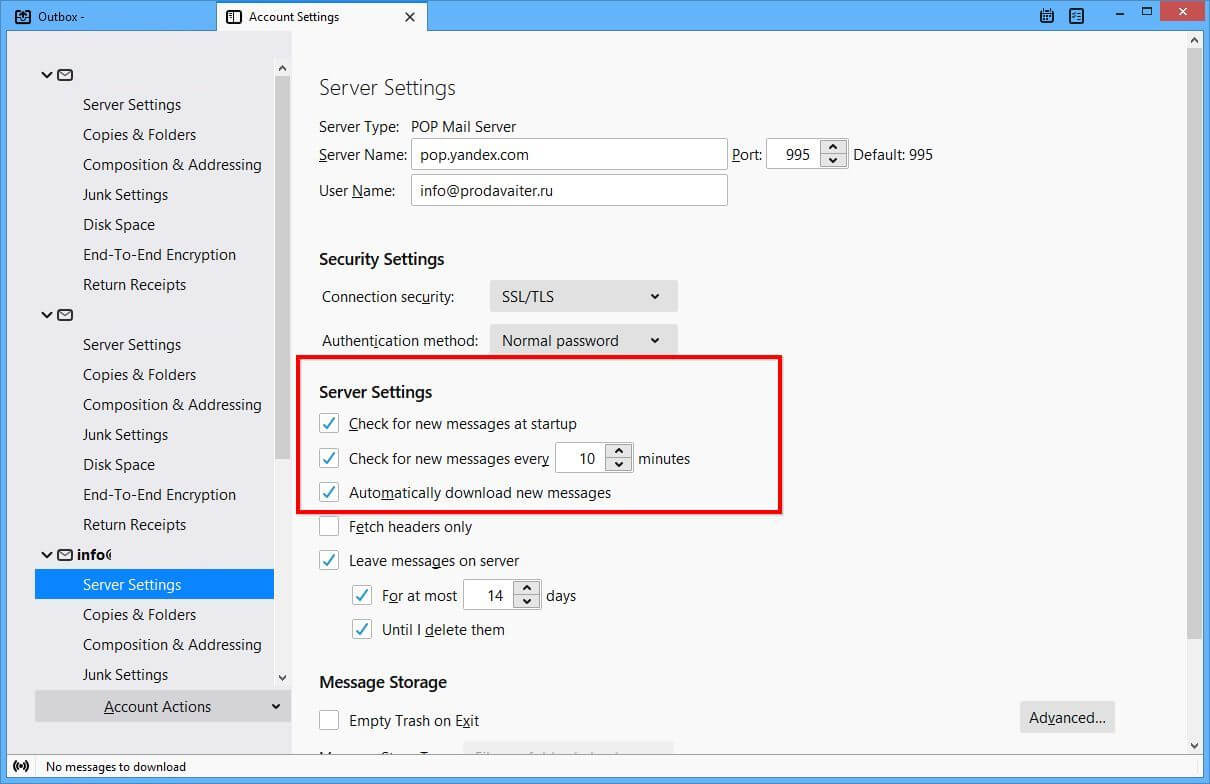
Task: Select Server Settings under info@ account
Action: pos(154,584)
